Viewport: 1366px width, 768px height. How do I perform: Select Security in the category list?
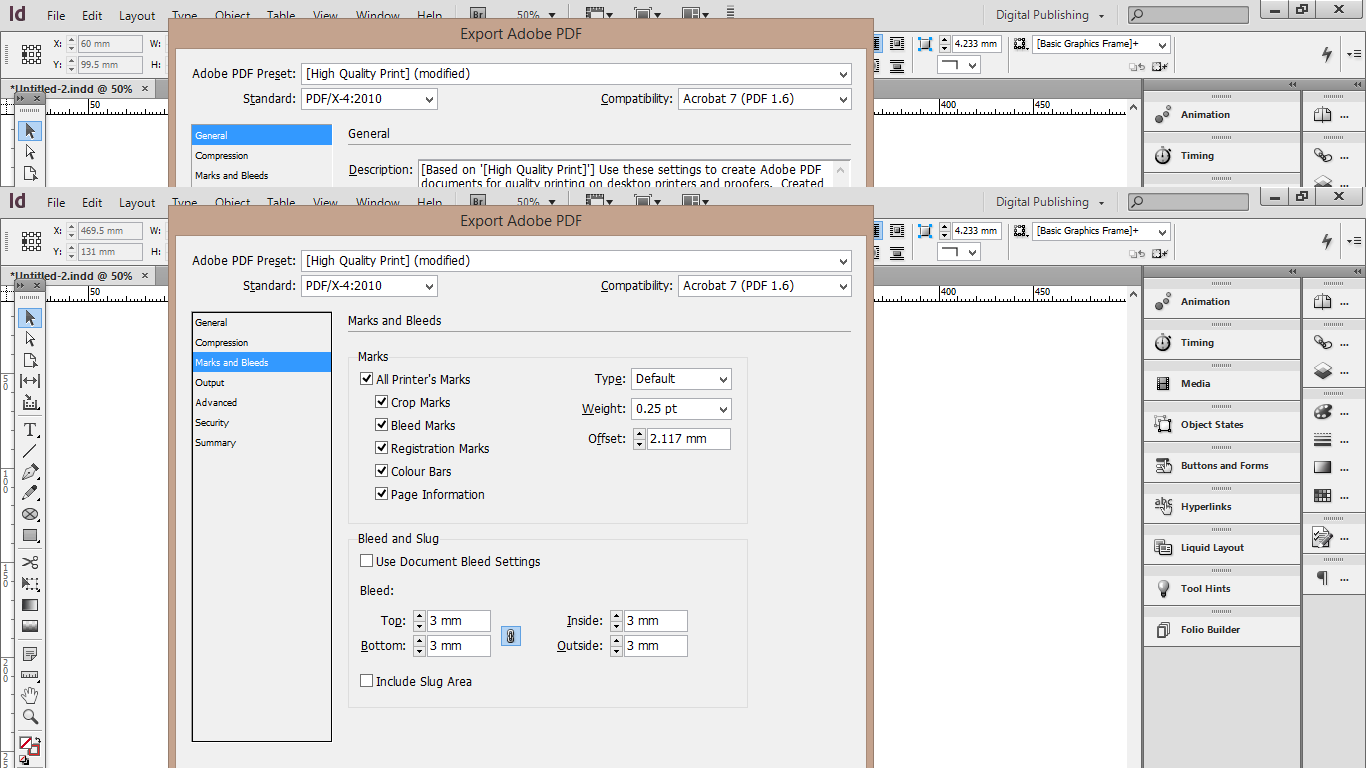coord(261,423)
